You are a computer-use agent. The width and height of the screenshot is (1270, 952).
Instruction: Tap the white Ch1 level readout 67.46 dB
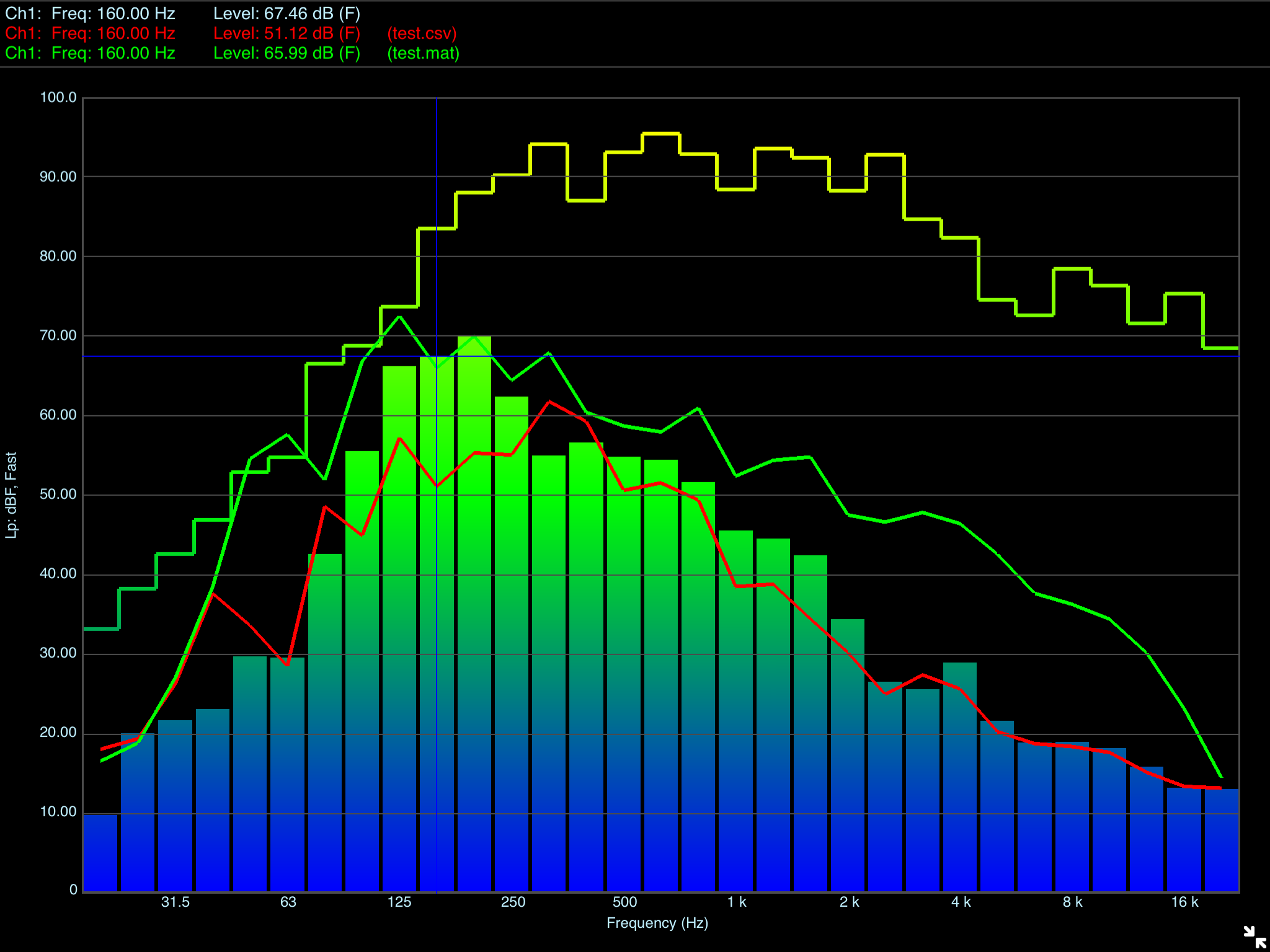coord(286,14)
